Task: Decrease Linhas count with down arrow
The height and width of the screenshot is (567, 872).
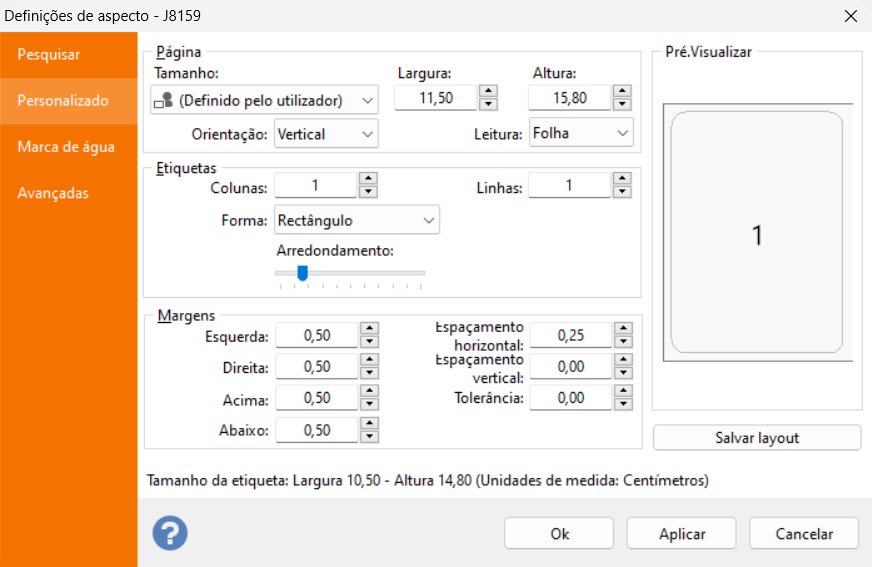Action: pos(622,192)
